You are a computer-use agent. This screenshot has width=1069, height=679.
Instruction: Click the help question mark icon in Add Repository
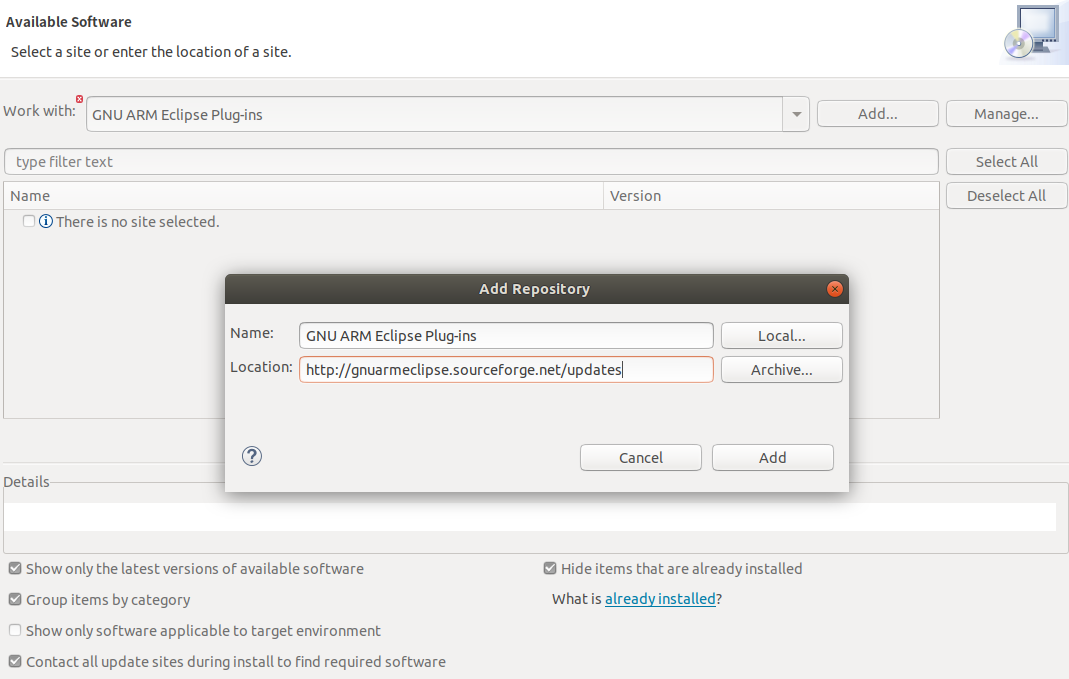[252, 456]
